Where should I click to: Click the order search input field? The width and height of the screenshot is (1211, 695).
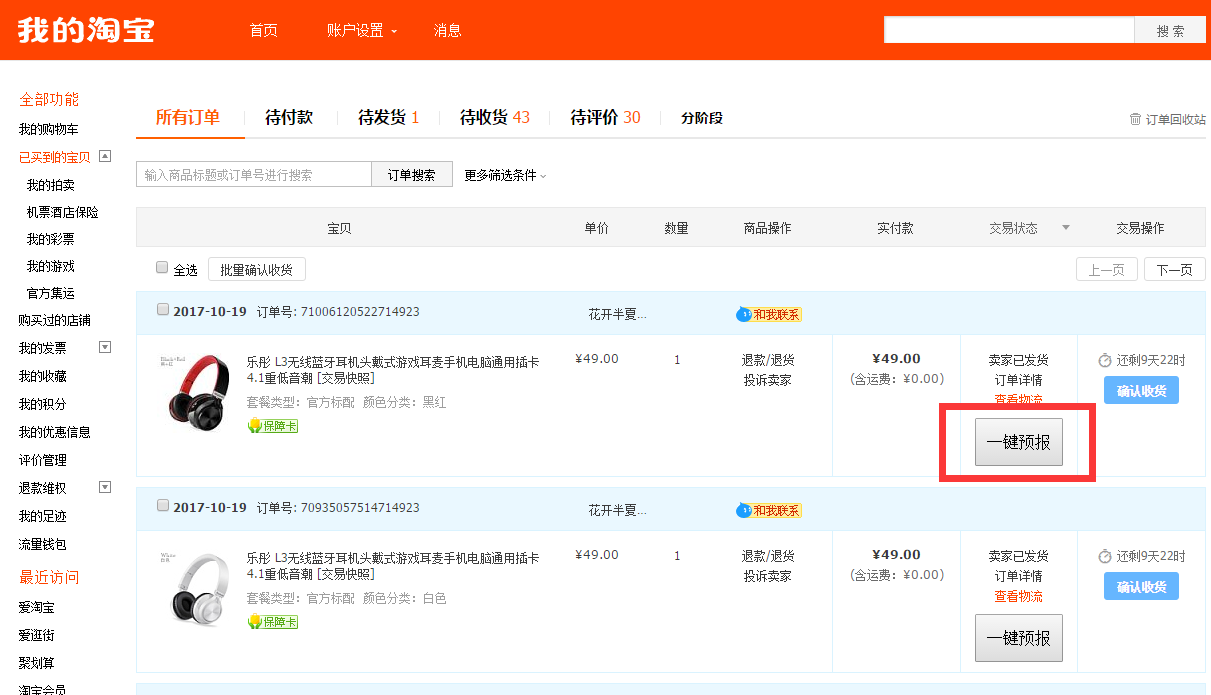click(x=254, y=175)
